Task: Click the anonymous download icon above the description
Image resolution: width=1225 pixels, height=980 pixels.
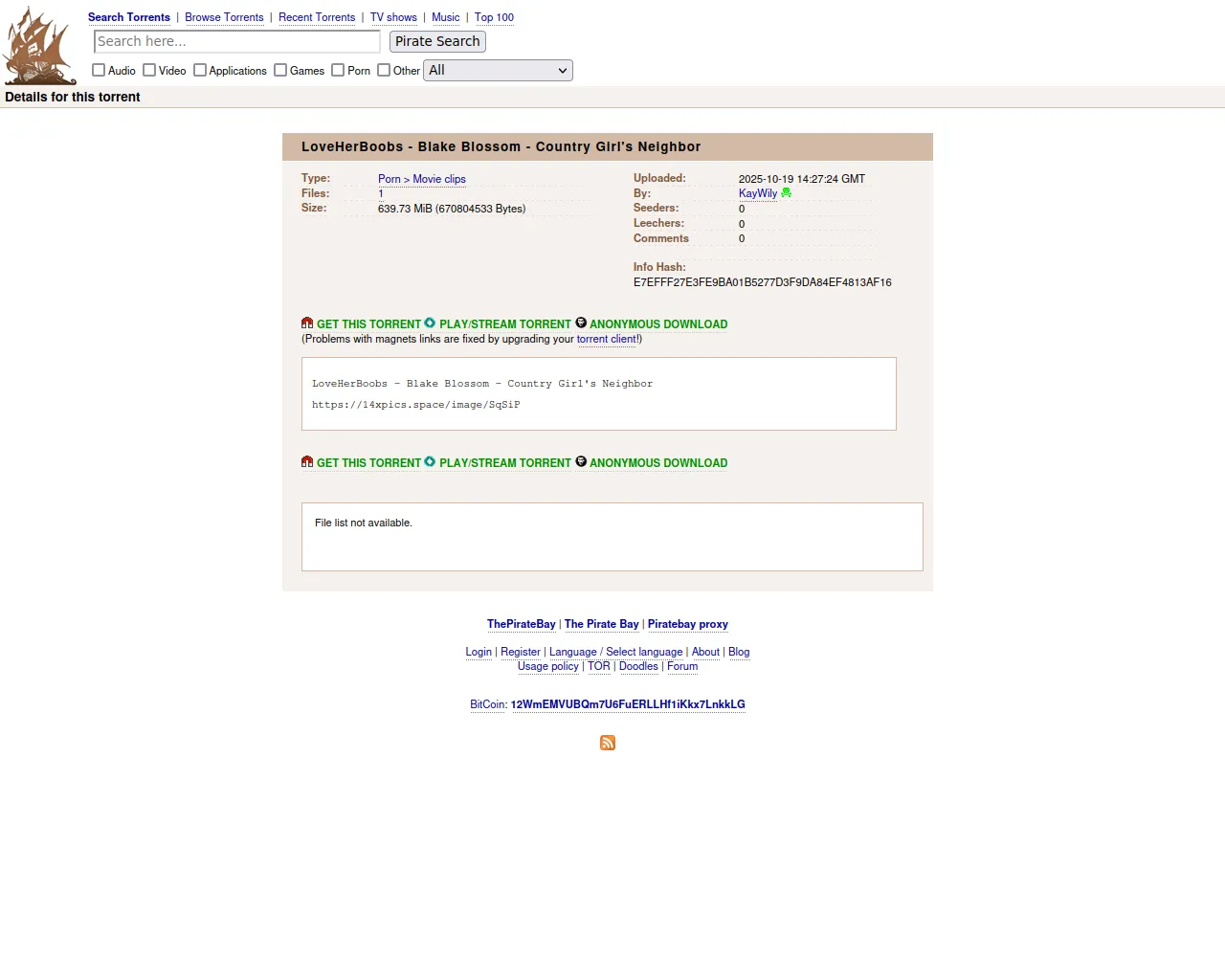Action: 581,323
